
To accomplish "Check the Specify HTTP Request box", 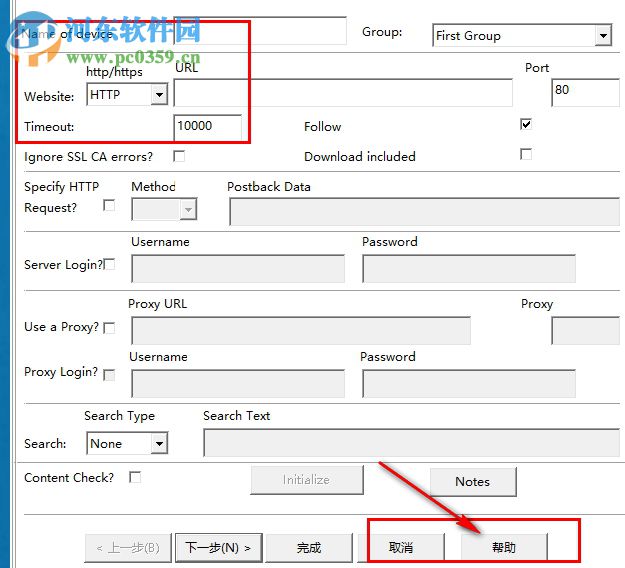I will point(109,205).
